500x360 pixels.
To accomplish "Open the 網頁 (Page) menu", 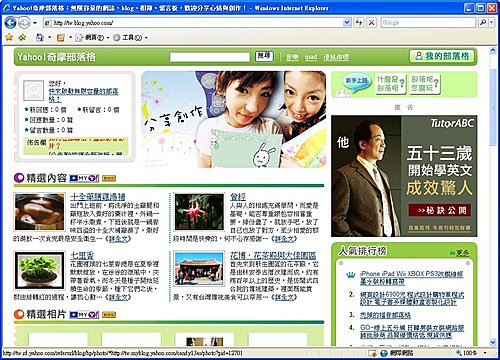I will 92,37.
